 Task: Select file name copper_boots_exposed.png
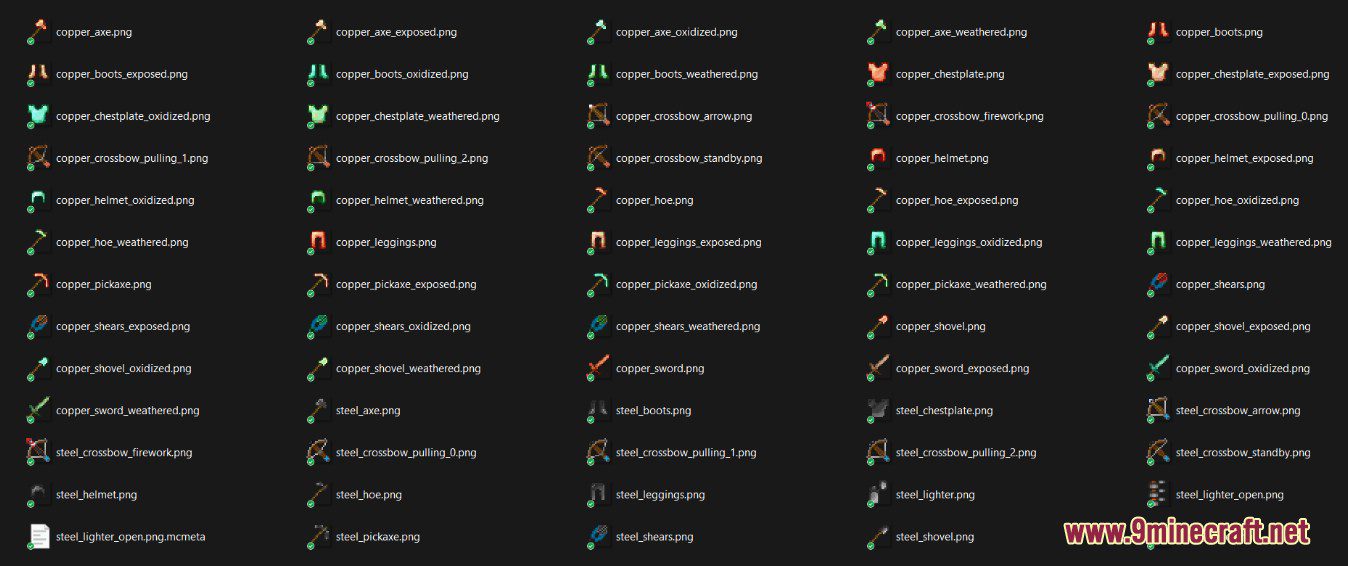tap(122, 74)
